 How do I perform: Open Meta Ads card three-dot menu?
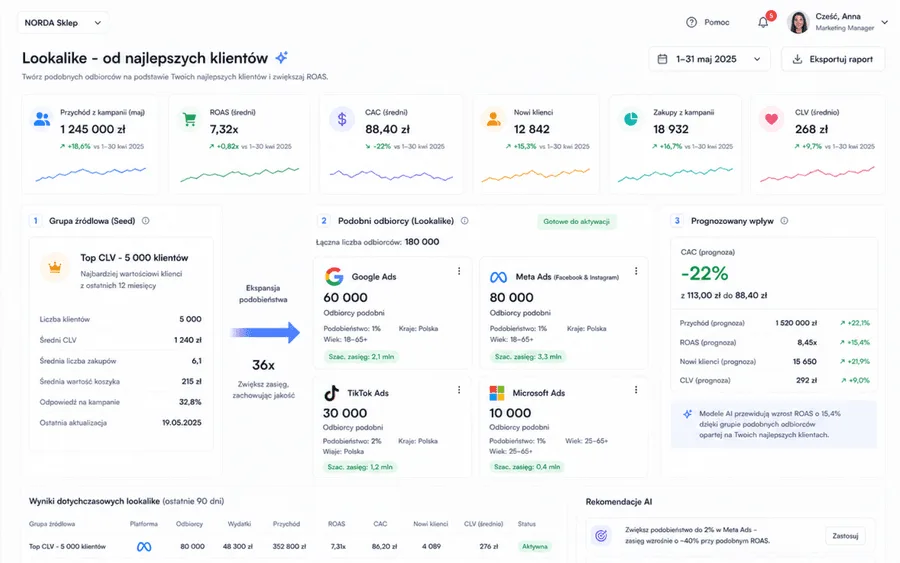point(636,271)
